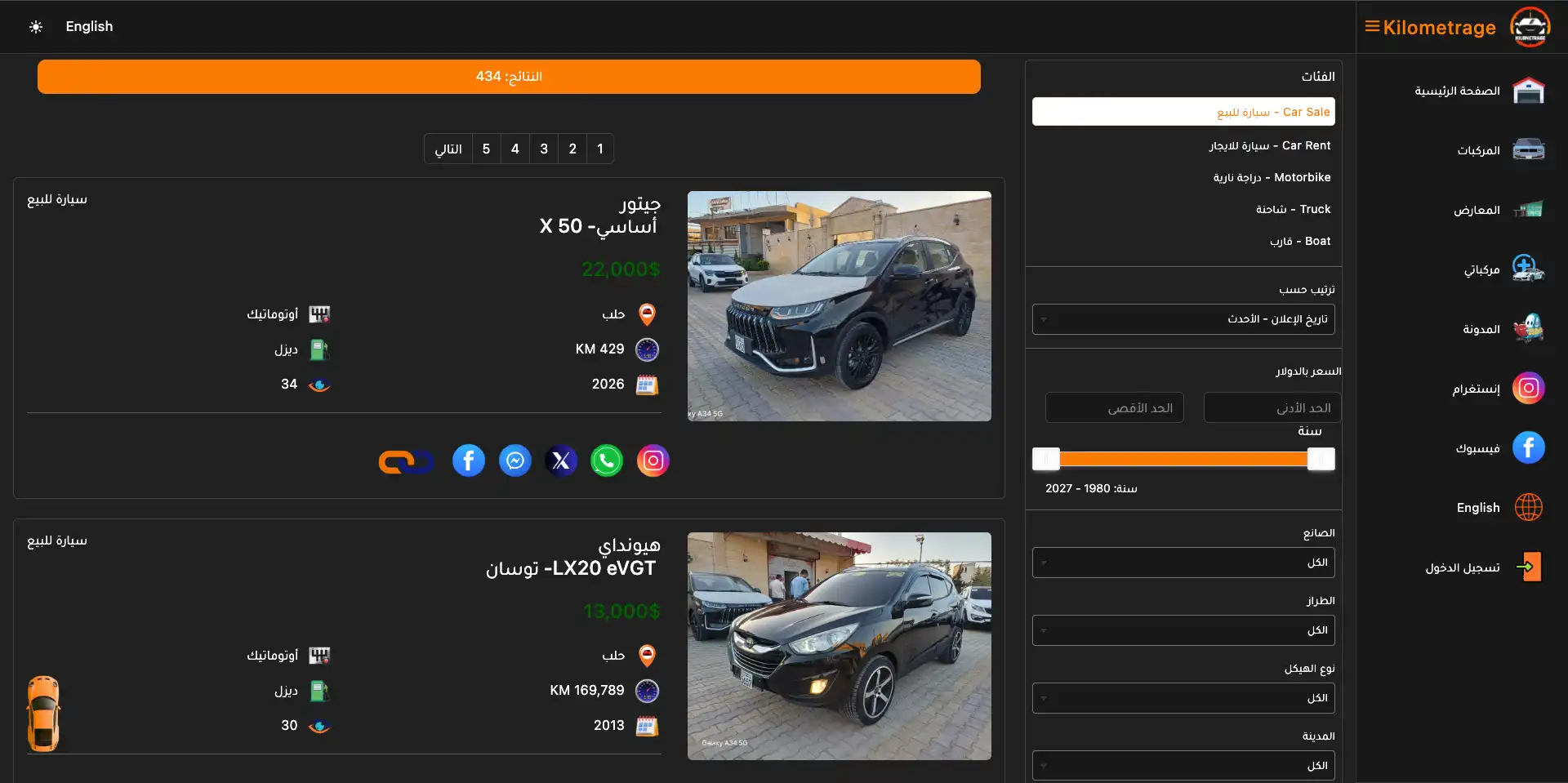Image resolution: width=1568 pixels, height=783 pixels.
Task: Open the ترتيب حسب sort dropdown
Action: (1183, 319)
